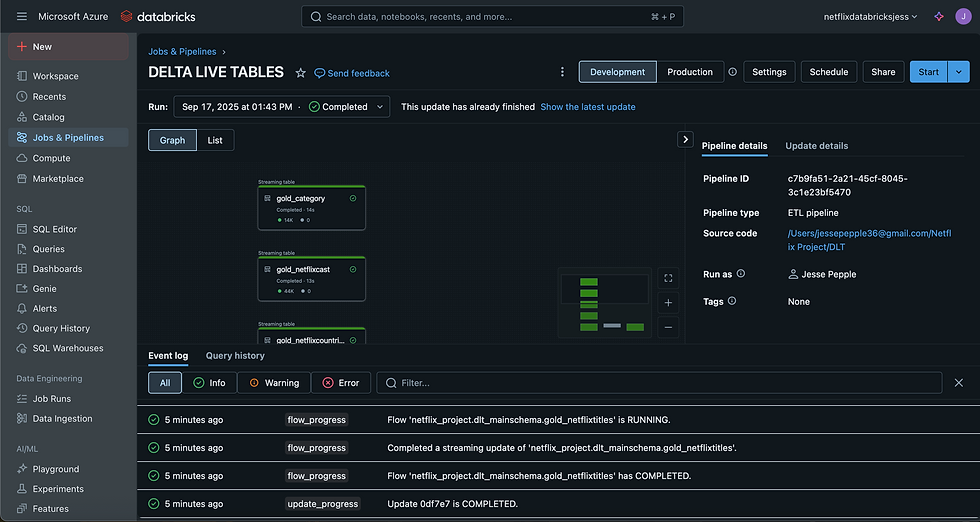The height and width of the screenshot is (522, 980).
Task: Zoom in on the pipeline graph
Action: click(x=669, y=302)
